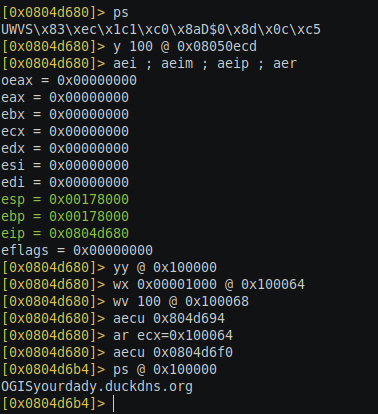Click the oeax = 0x00000000 line

[x=69, y=80]
